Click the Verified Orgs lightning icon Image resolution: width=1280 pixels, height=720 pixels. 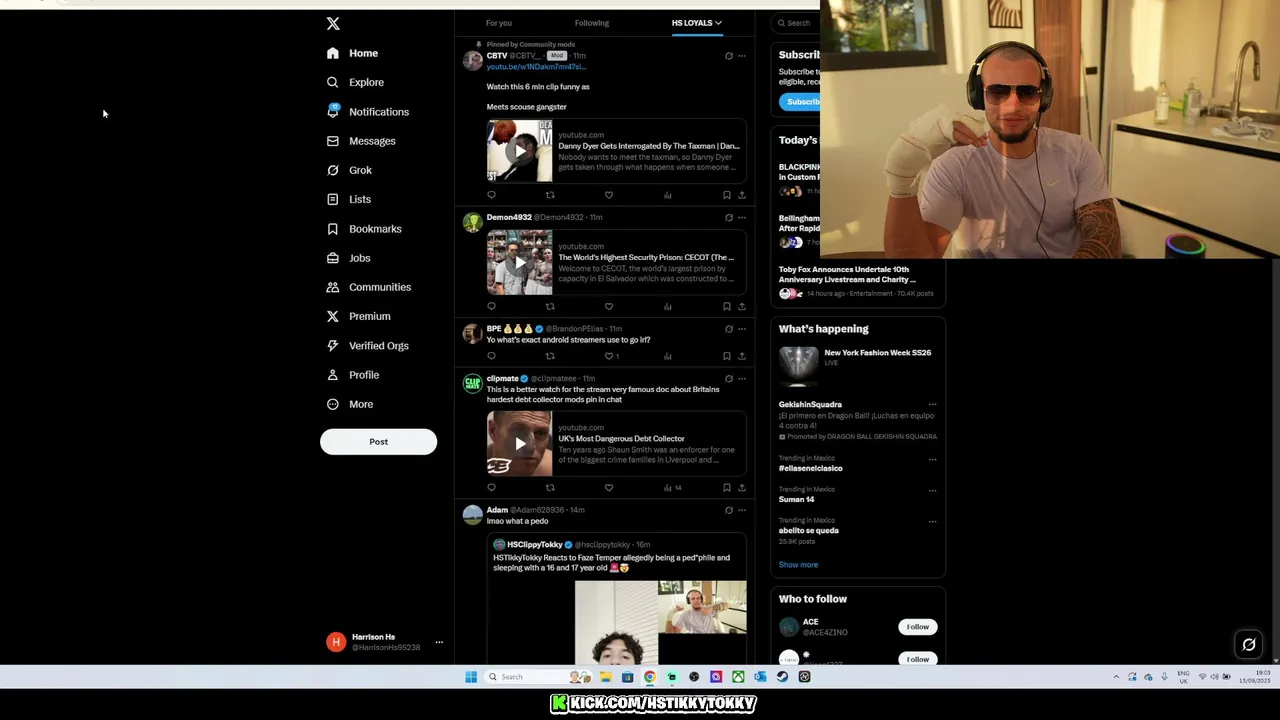click(x=333, y=345)
